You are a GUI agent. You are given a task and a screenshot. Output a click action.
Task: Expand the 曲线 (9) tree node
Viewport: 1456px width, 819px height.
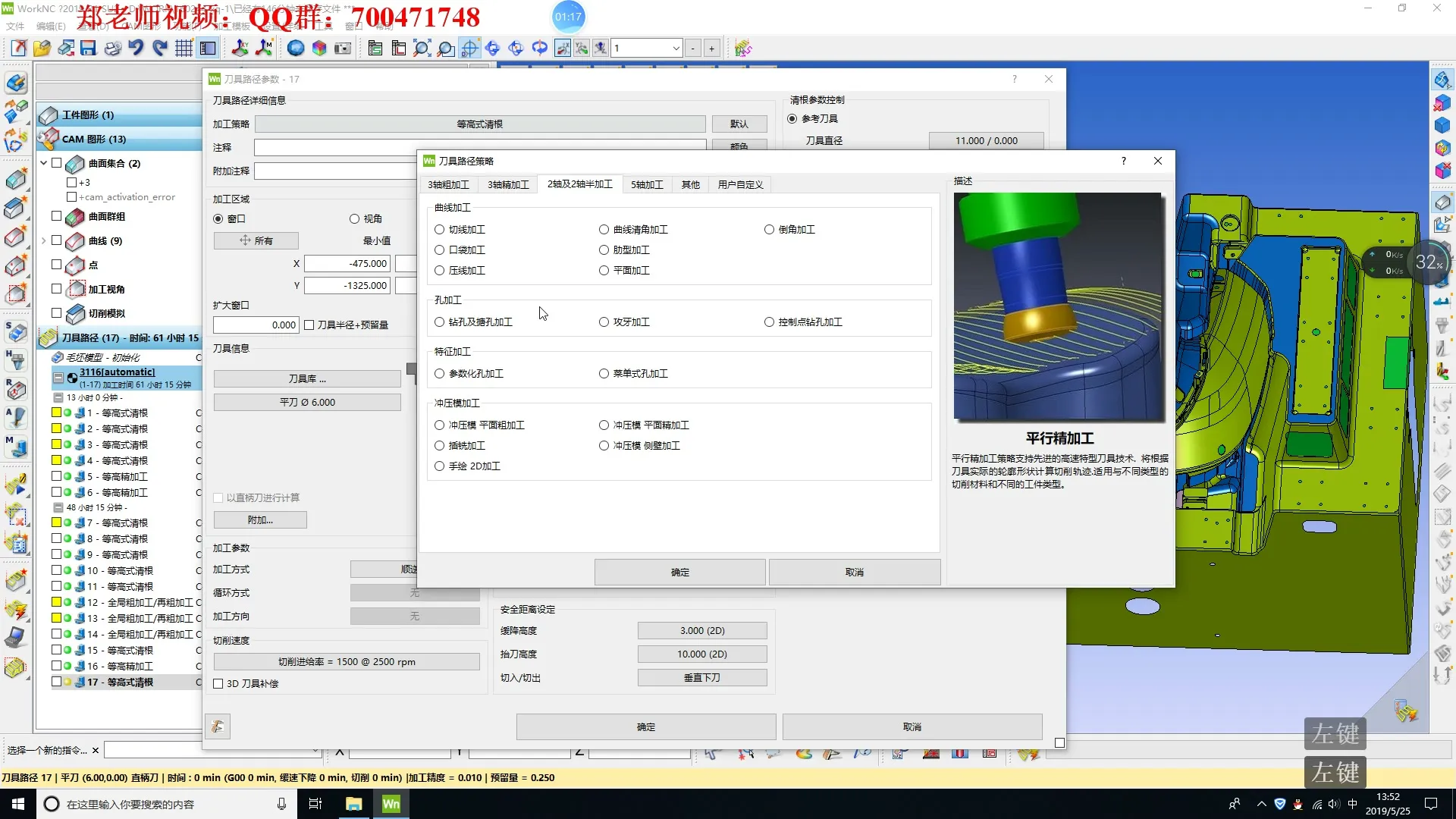click(43, 240)
